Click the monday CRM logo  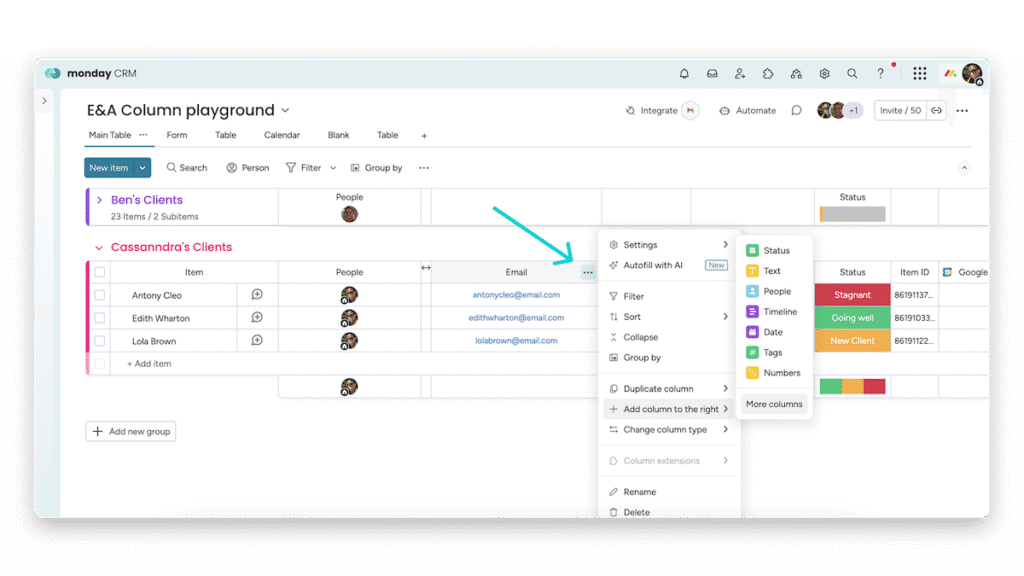91,73
